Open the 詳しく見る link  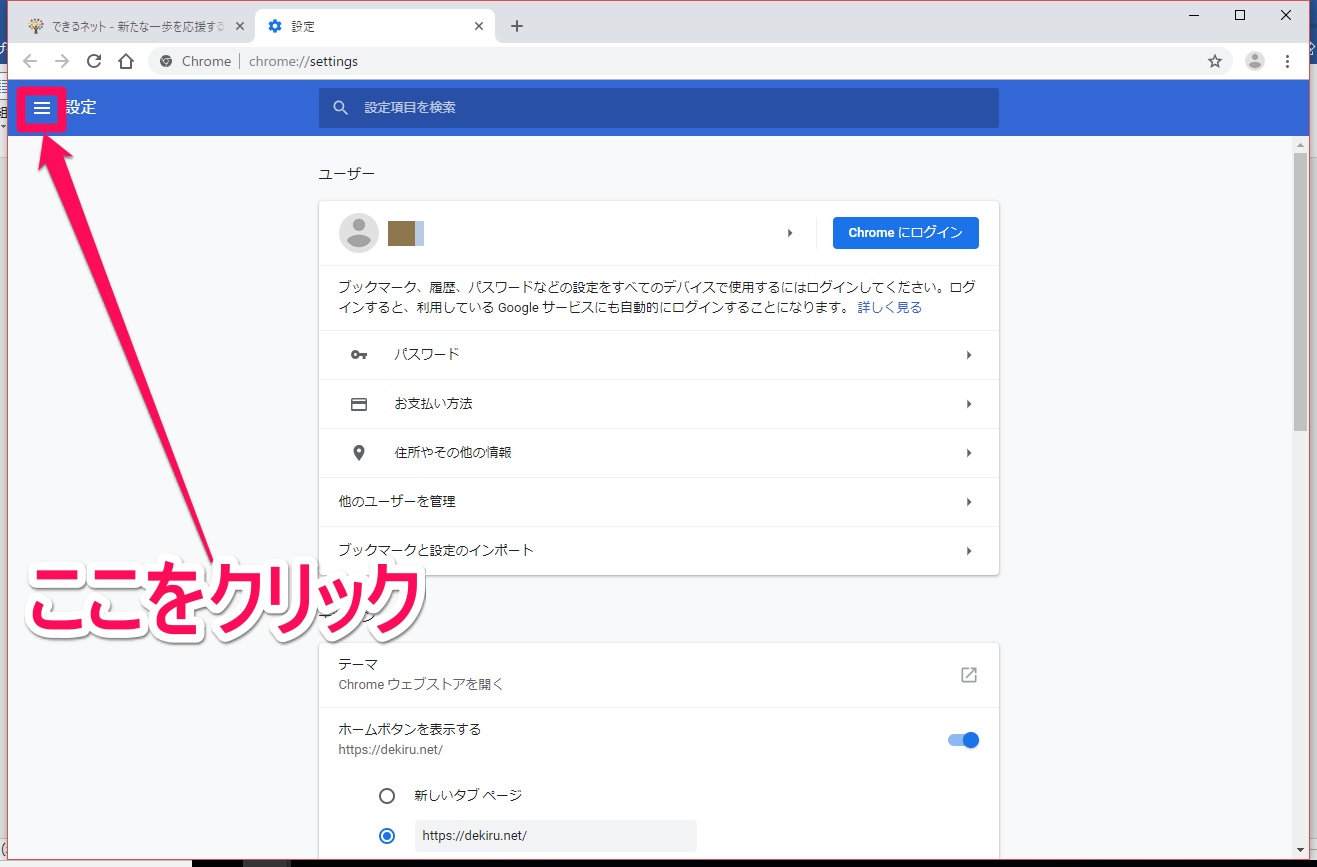pyautogui.click(x=889, y=308)
